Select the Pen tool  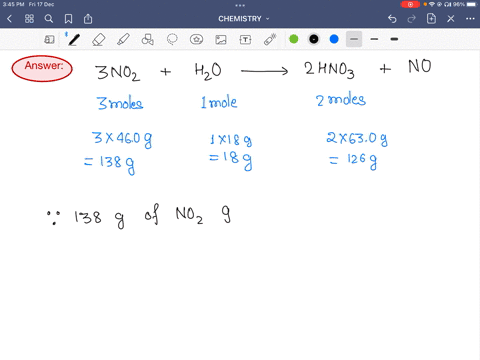point(73,39)
